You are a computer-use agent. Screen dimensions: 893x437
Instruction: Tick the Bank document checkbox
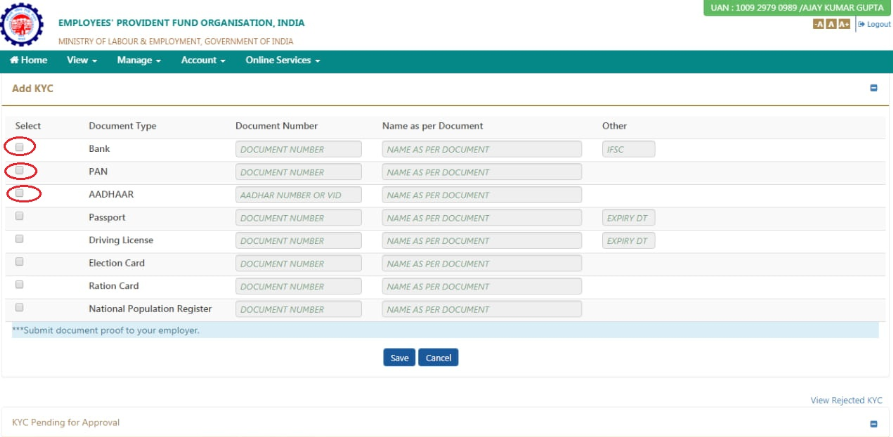(19, 147)
